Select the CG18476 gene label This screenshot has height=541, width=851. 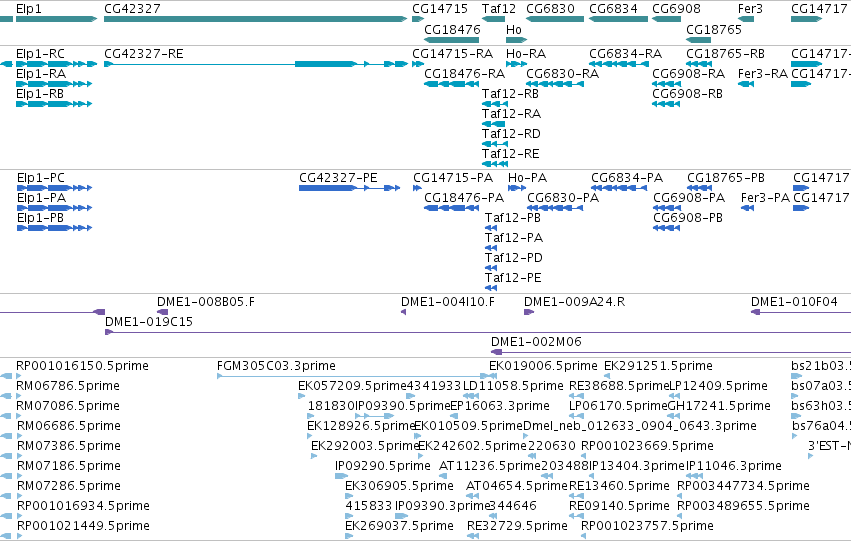452,29
